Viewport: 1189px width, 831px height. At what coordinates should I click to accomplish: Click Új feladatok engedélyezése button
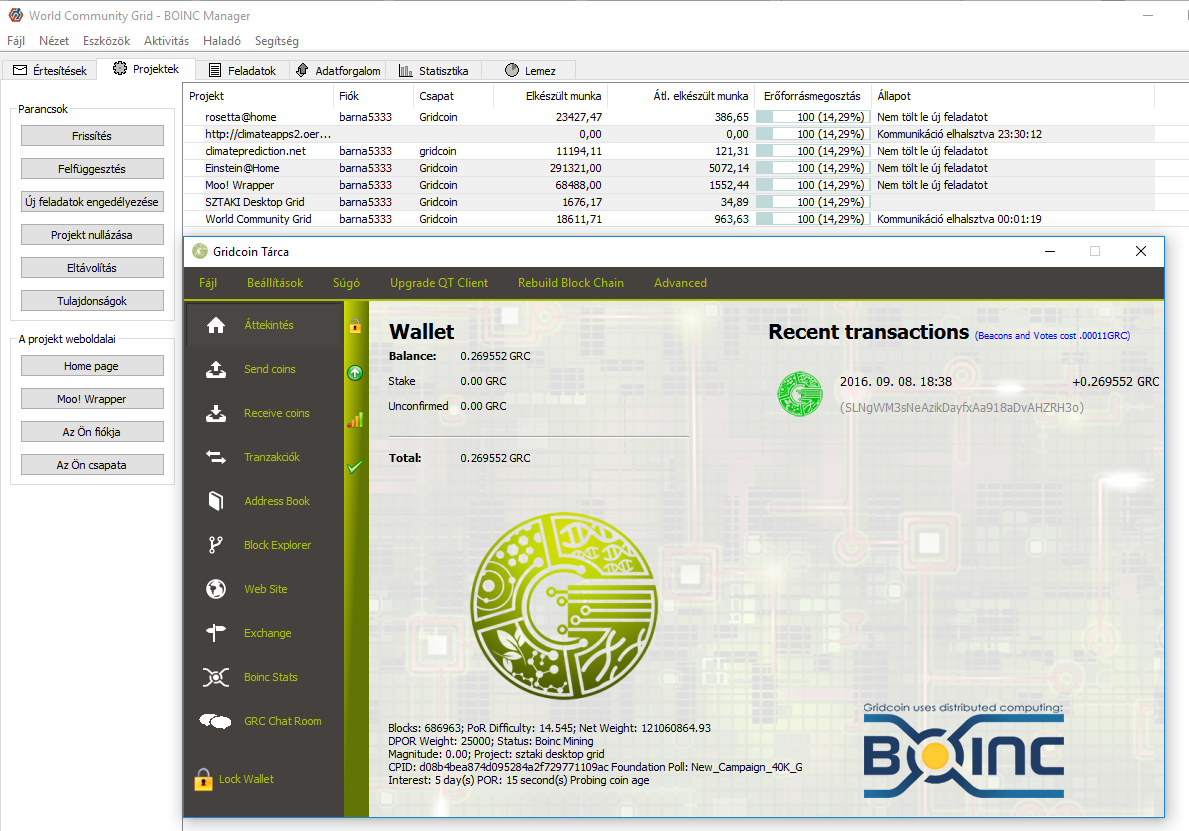[x=93, y=202]
